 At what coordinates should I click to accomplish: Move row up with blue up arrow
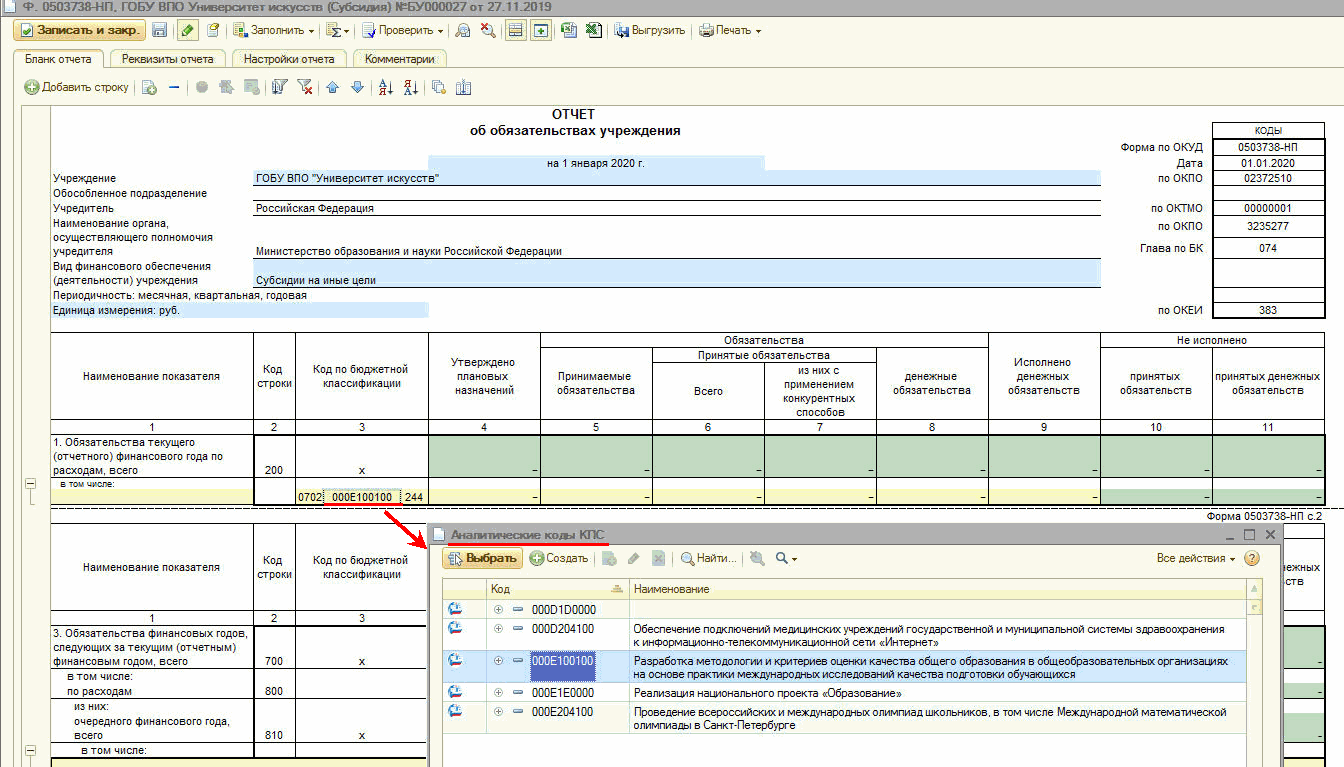[x=333, y=87]
